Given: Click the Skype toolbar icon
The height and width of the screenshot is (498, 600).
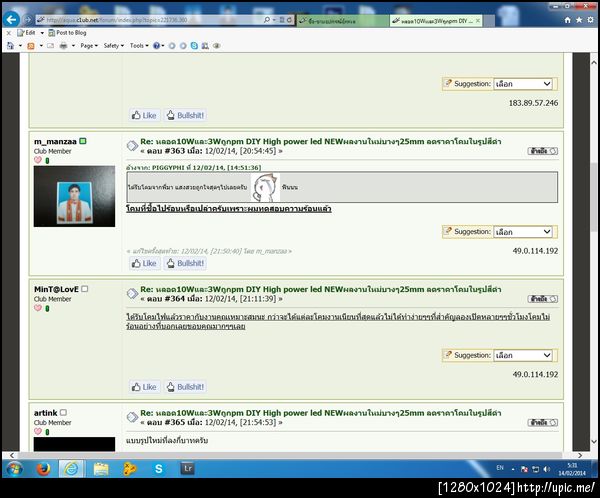Looking at the screenshot, I should pyautogui.click(x=194, y=46).
